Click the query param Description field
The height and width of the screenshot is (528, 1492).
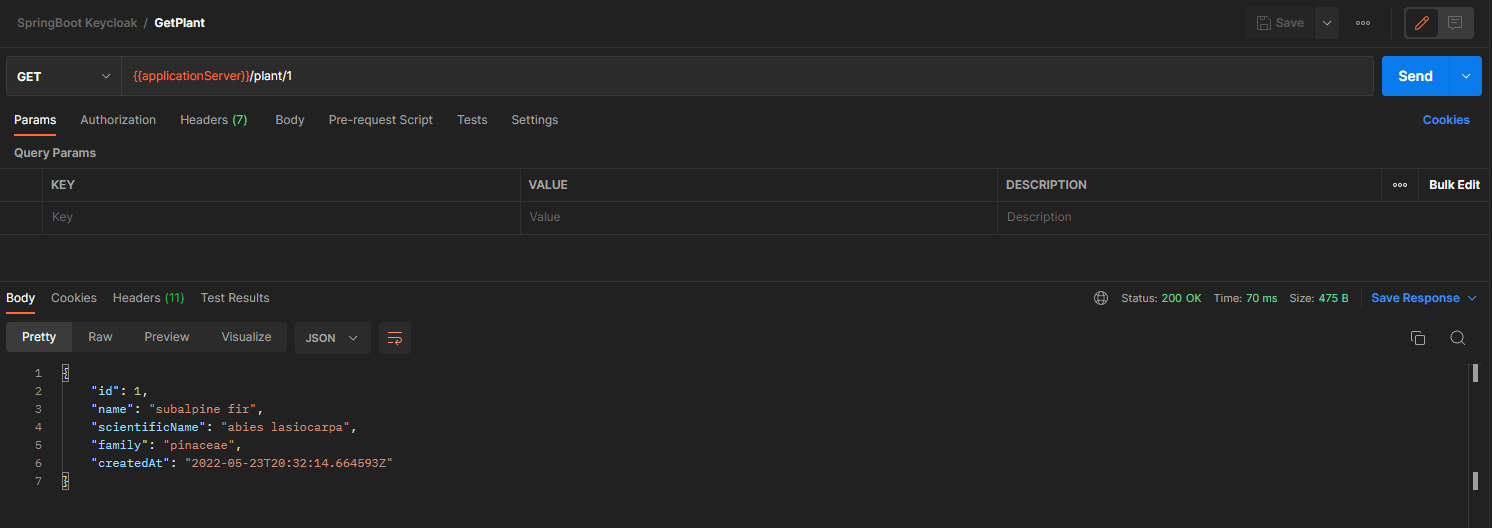pos(1244,217)
